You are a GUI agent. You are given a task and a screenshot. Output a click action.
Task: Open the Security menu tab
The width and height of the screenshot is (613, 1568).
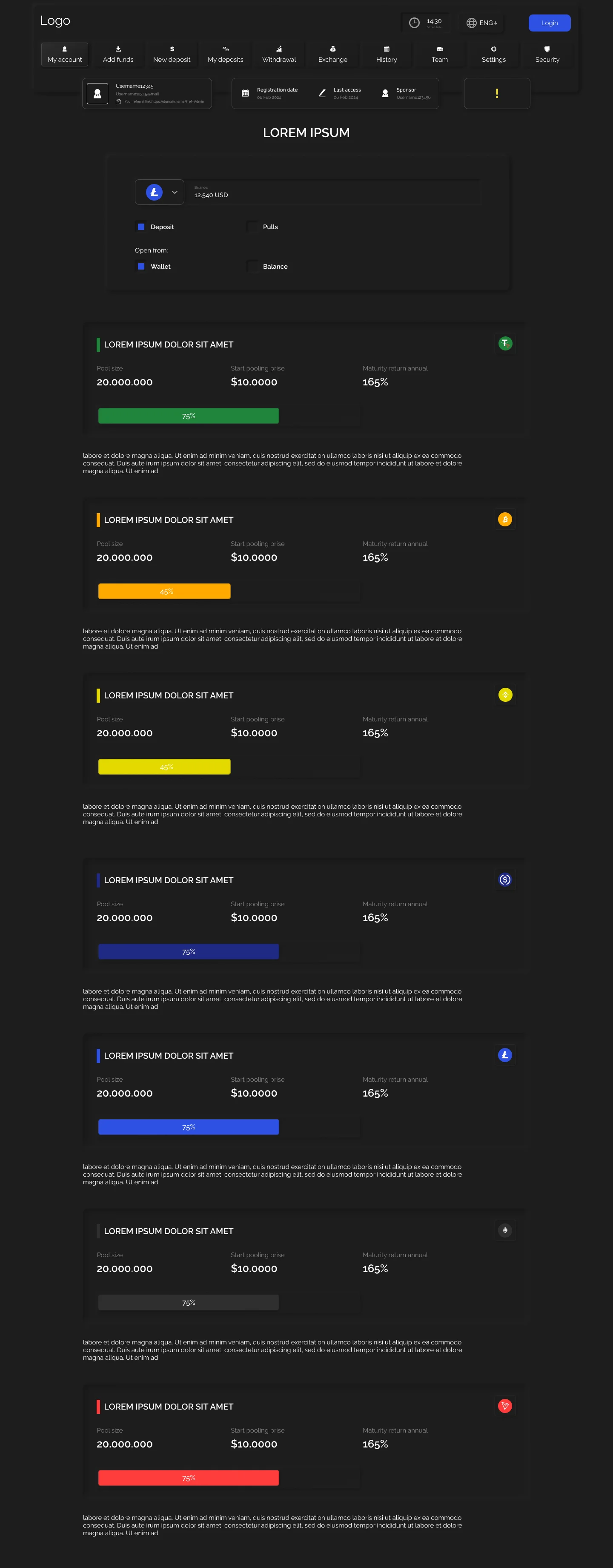[547, 54]
